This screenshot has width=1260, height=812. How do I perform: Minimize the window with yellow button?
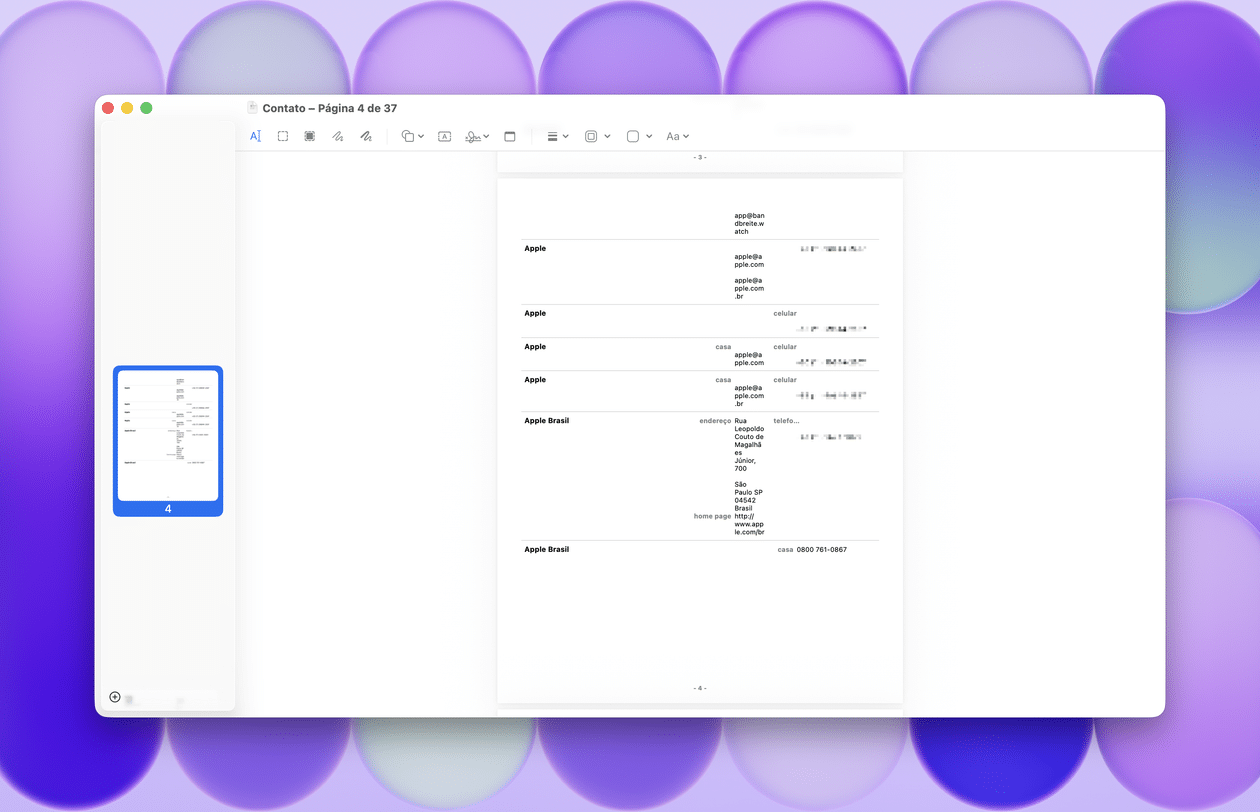(x=127, y=108)
